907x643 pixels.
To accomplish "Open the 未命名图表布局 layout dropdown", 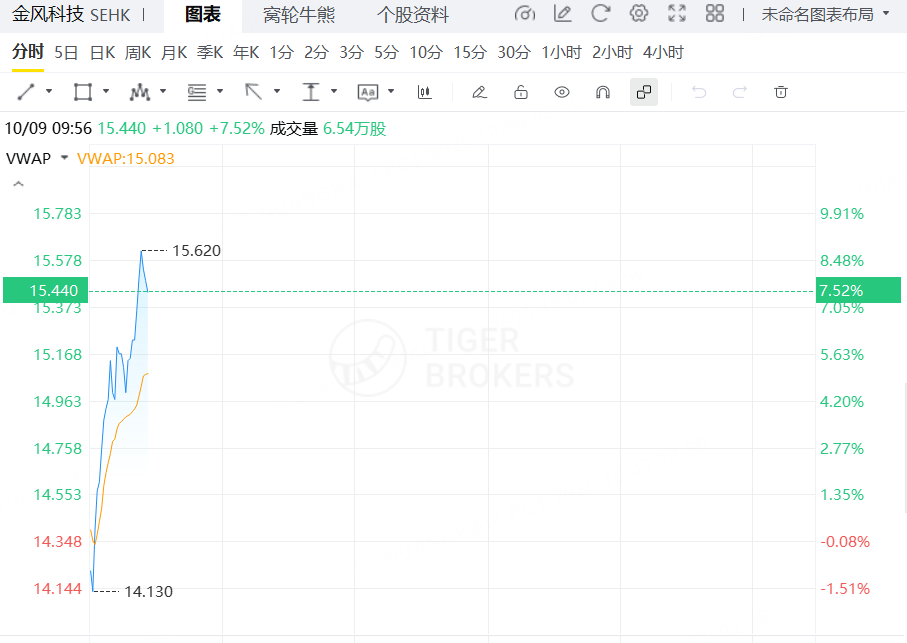I will point(825,14).
